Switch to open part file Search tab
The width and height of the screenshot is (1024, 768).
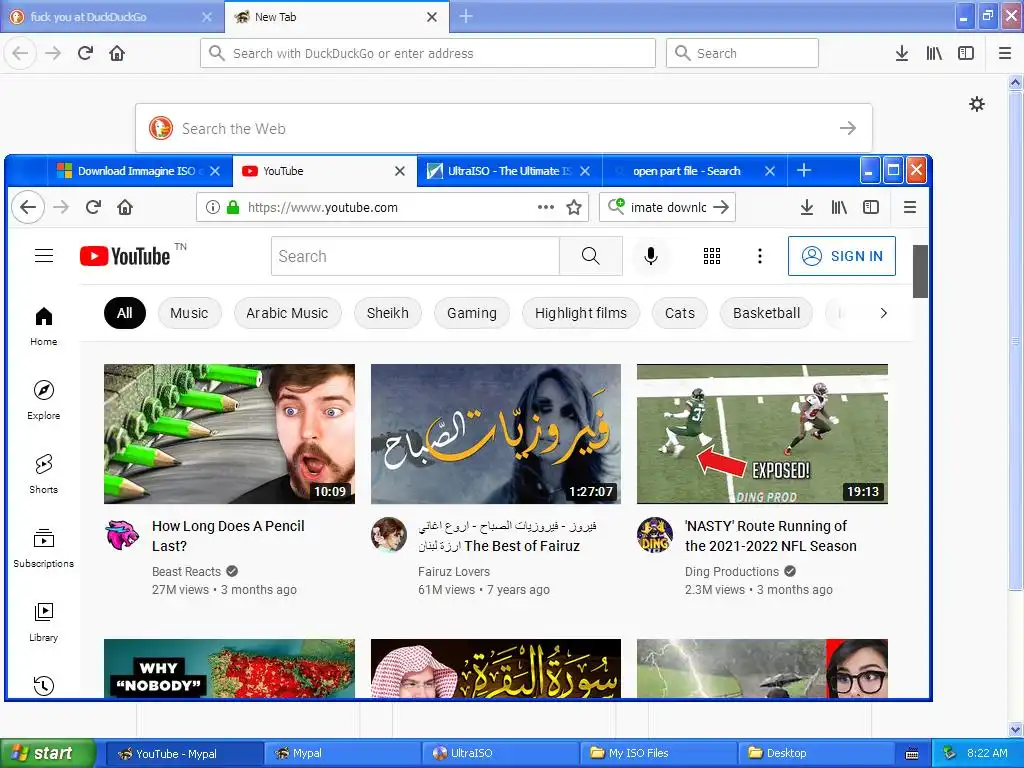(693, 171)
